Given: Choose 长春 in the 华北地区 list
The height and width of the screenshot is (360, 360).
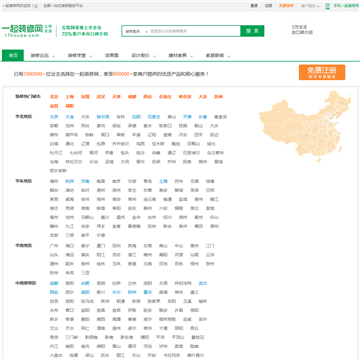Looking at the screenshot, I should [203, 117].
